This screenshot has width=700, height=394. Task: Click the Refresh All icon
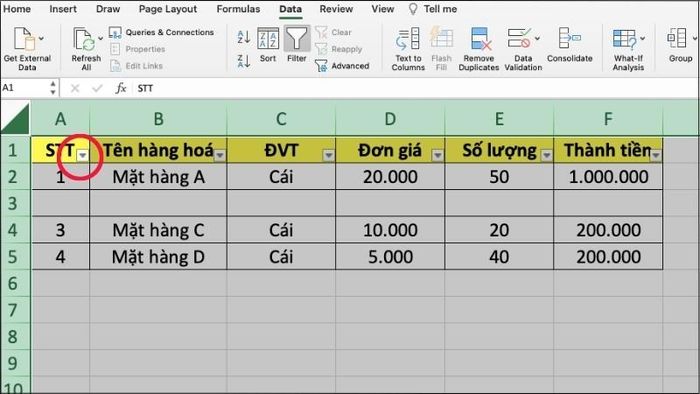(84, 39)
